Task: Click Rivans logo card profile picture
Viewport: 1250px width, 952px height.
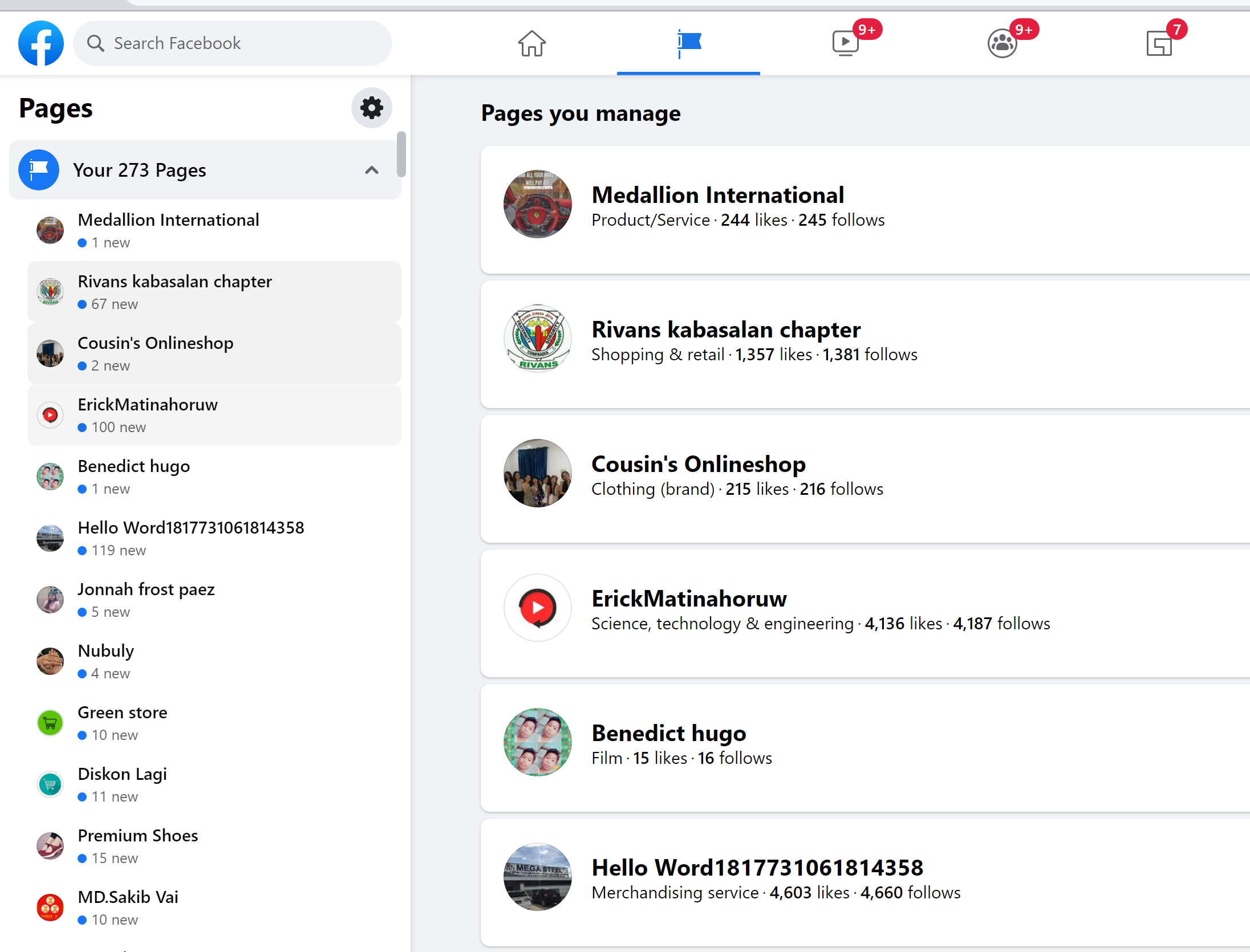Action: [538, 339]
